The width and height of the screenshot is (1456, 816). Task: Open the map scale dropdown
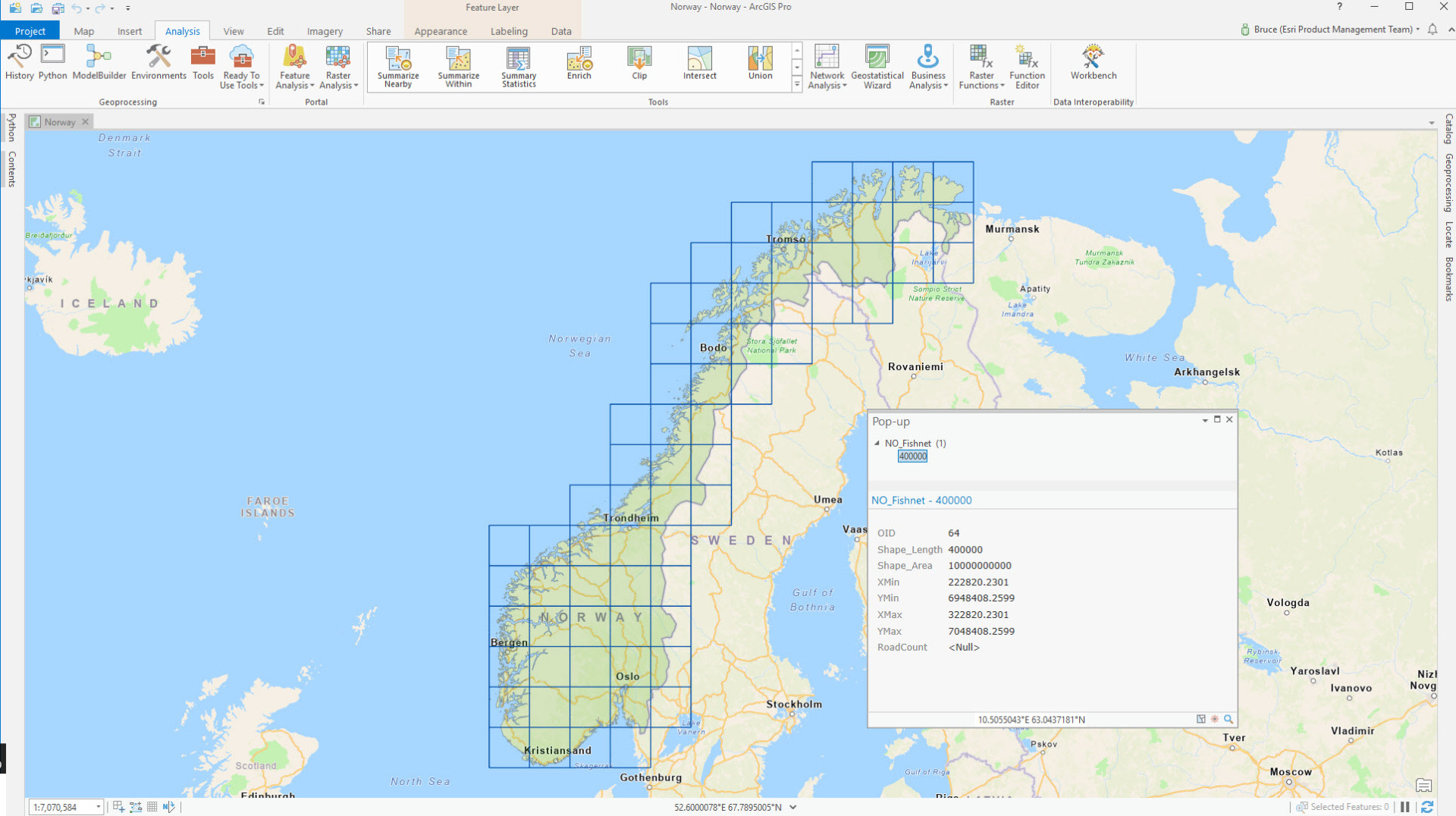coord(98,807)
